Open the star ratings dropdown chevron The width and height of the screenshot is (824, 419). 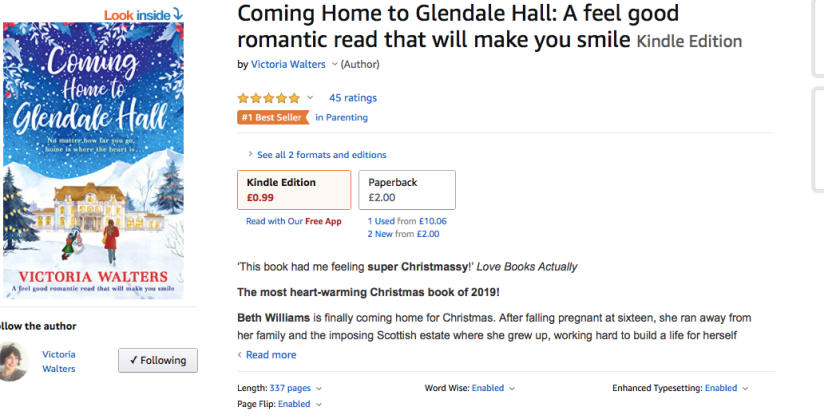tap(310, 98)
